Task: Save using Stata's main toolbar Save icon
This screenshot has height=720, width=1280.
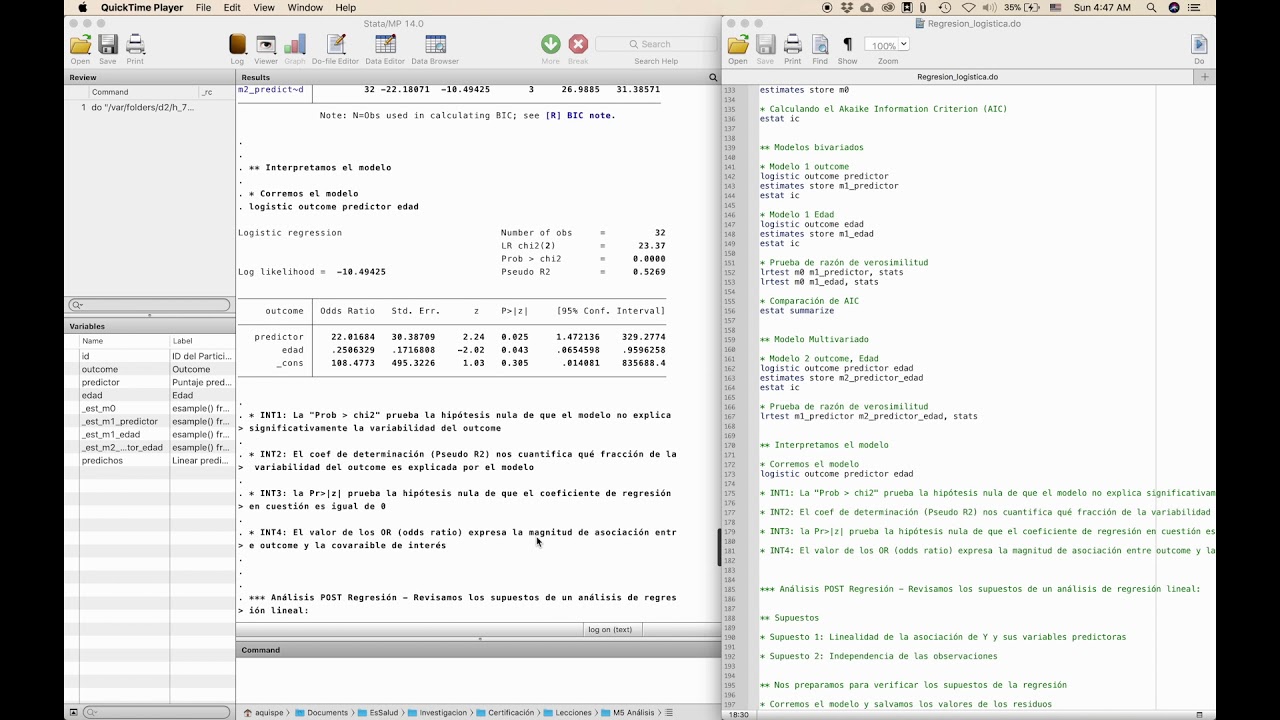Action: click(x=108, y=44)
